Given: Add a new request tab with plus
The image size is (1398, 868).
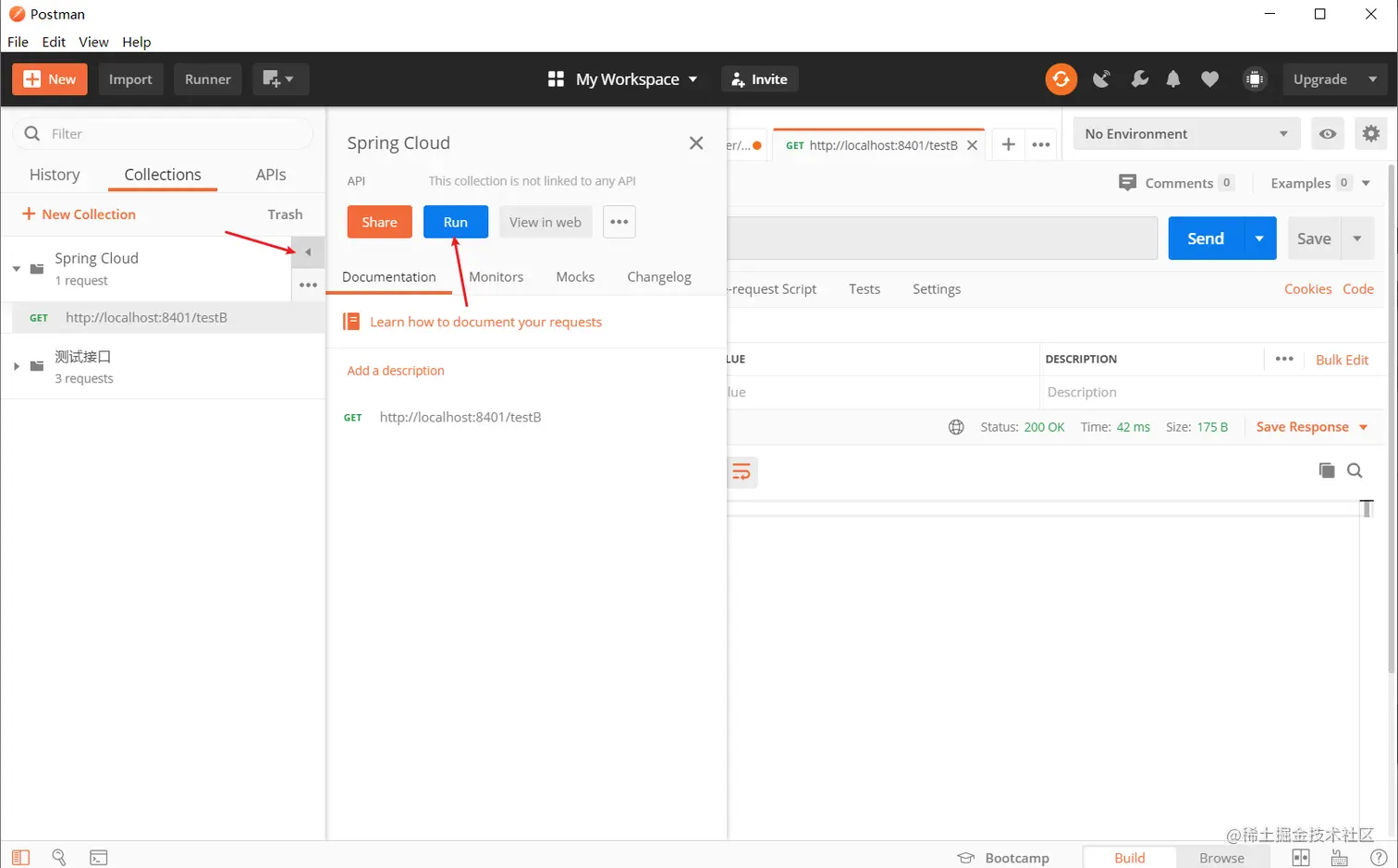Looking at the screenshot, I should [1008, 144].
